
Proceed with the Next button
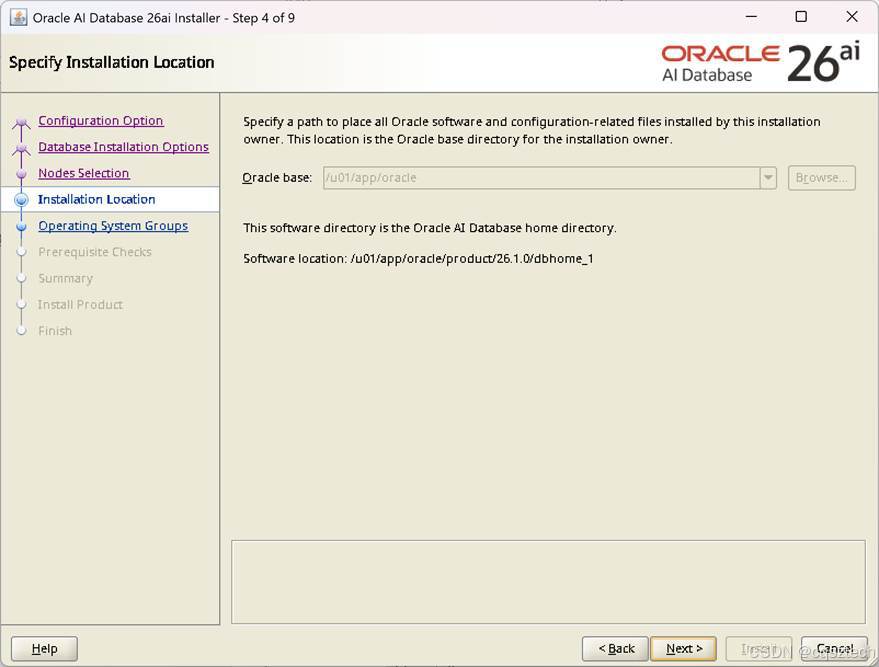683,649
